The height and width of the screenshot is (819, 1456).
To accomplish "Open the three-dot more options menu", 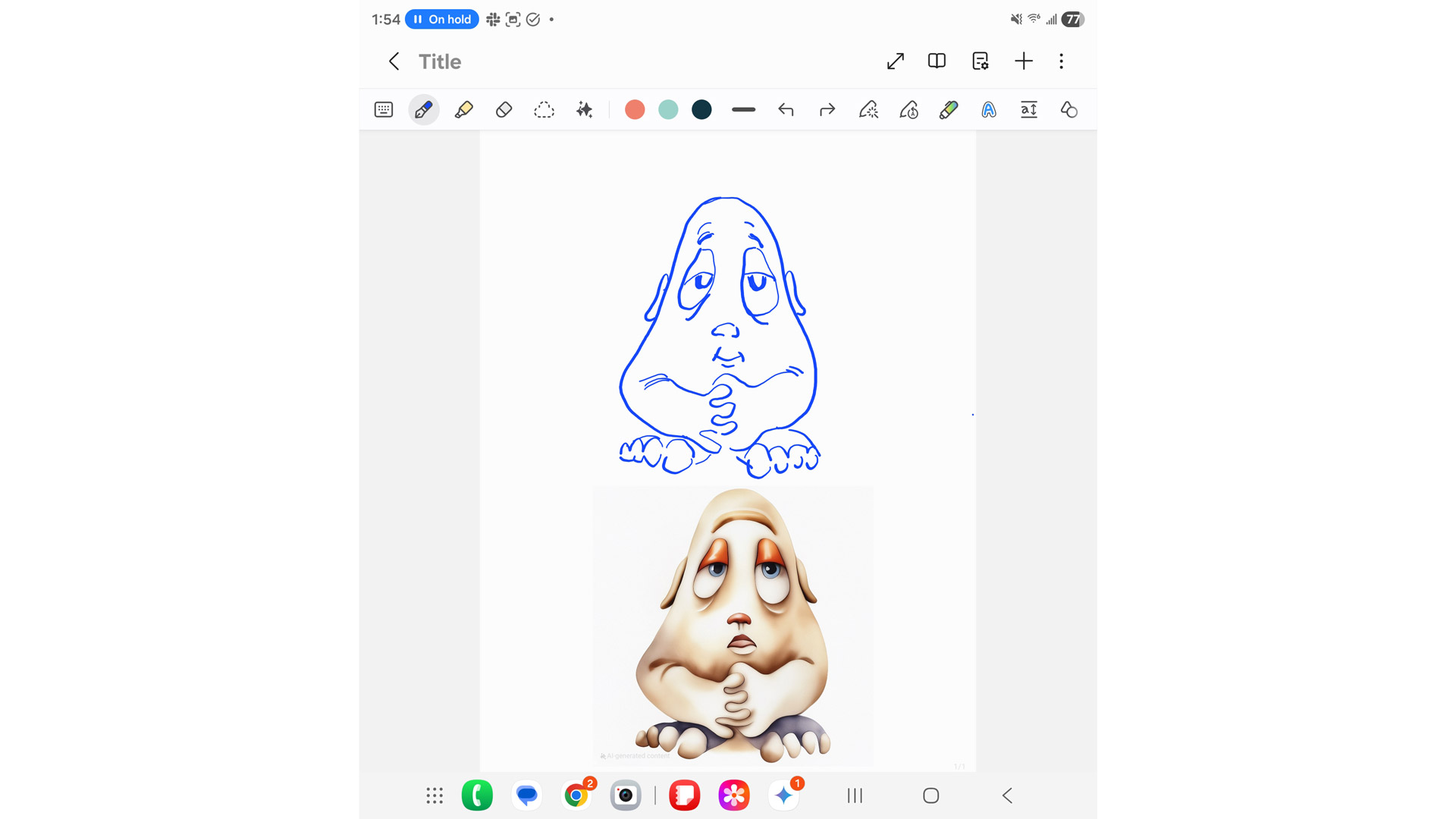I will coord(1061,61).
